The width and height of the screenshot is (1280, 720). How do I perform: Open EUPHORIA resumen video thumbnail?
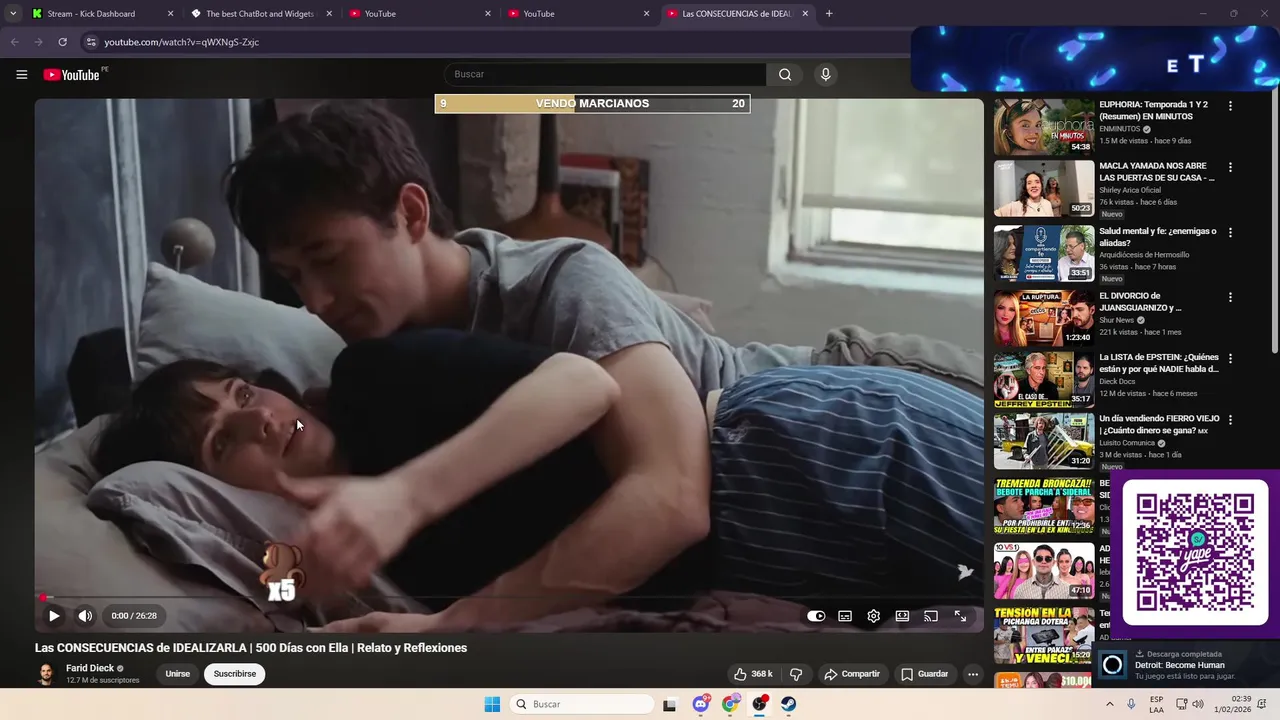coord(1043,126)
